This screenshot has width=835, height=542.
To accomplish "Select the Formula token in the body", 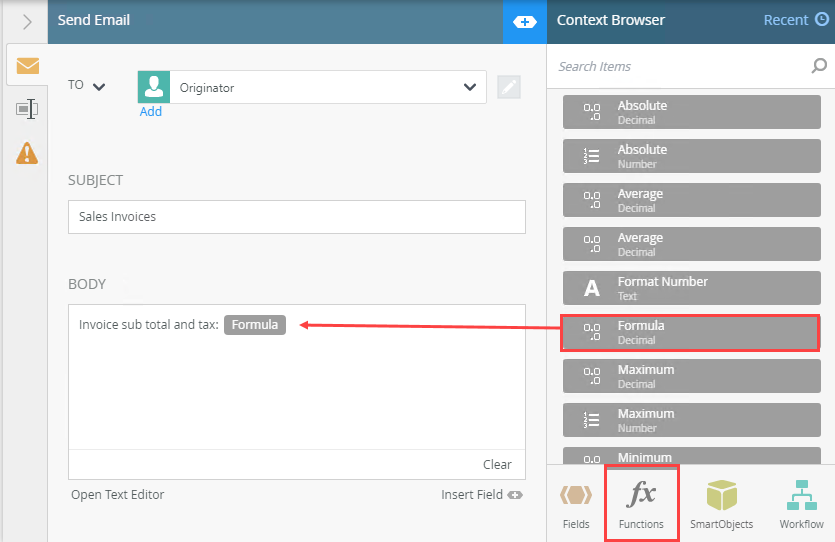I will pyautogui.click(x=255, y=325).
